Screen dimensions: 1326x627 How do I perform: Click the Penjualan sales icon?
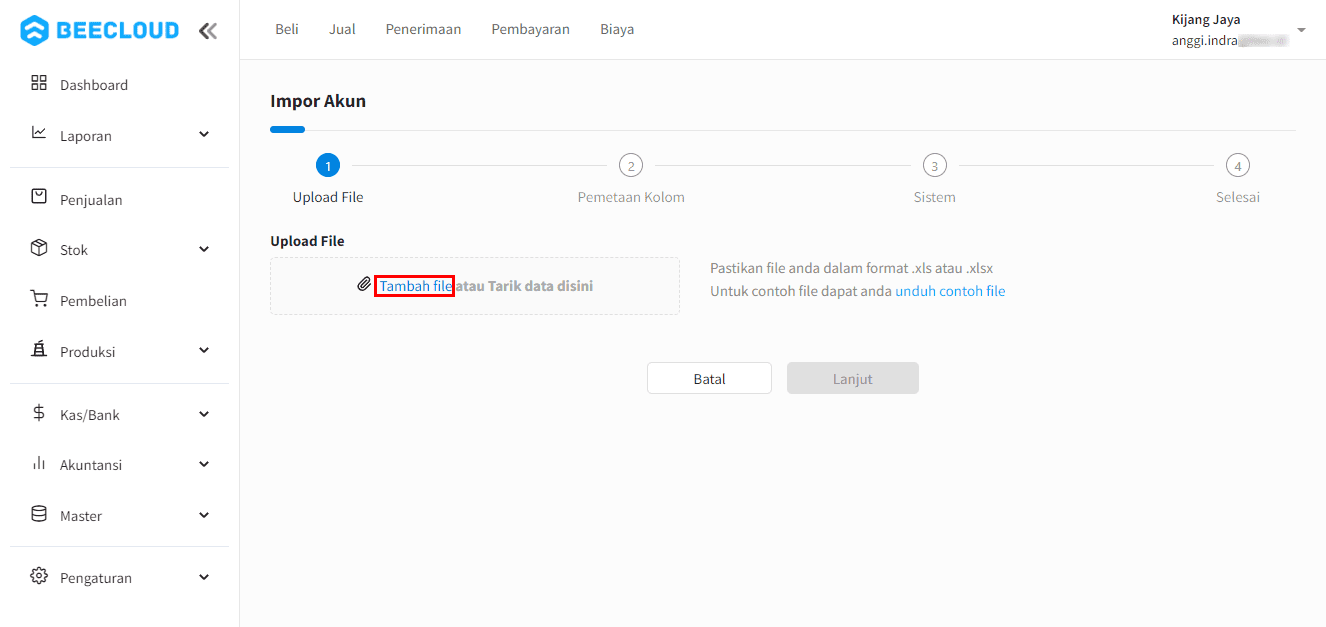[x=39, y=197]
